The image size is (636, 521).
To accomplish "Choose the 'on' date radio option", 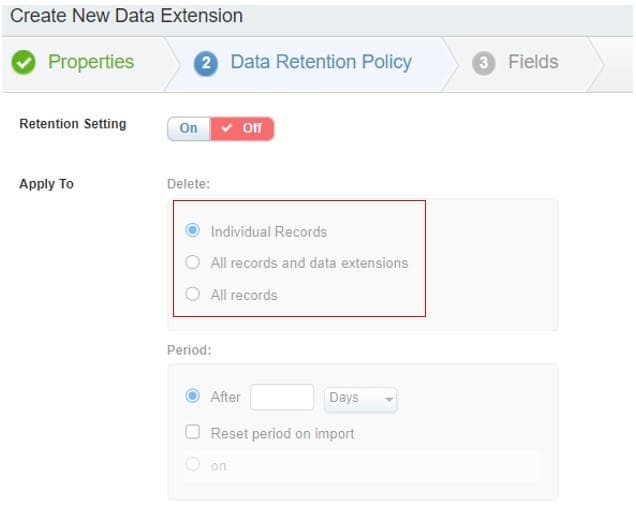I will coord(193,465).
